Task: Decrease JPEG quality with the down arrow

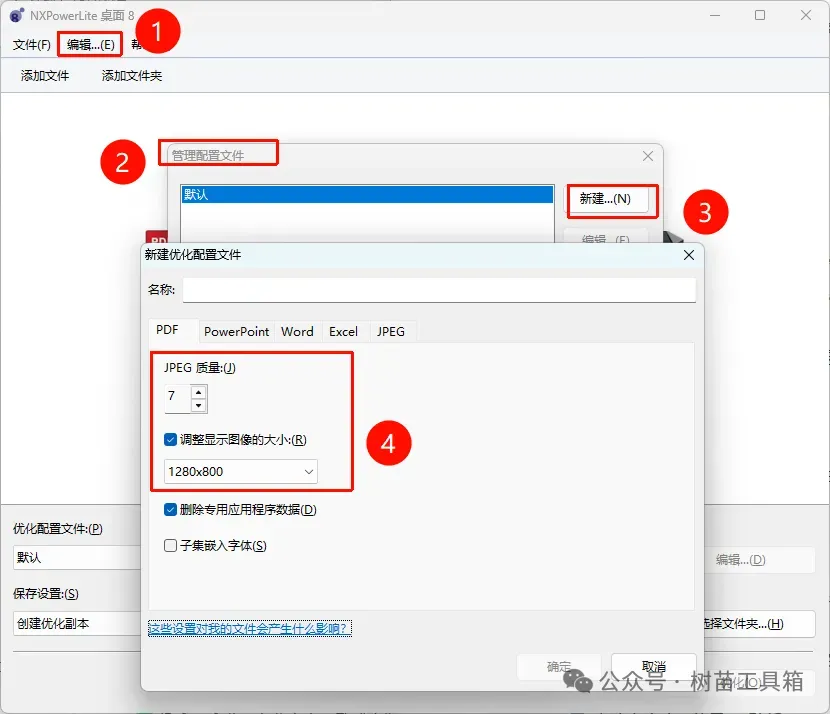Action: click(199, 406)
